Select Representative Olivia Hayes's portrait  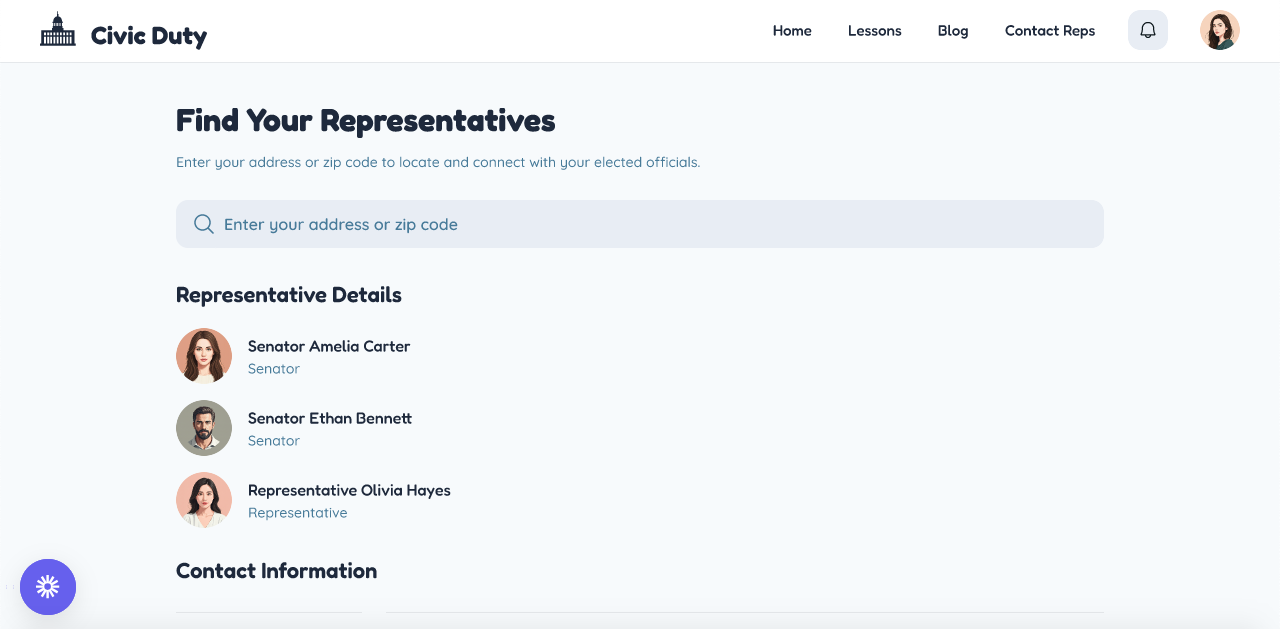tap(204, 500)
